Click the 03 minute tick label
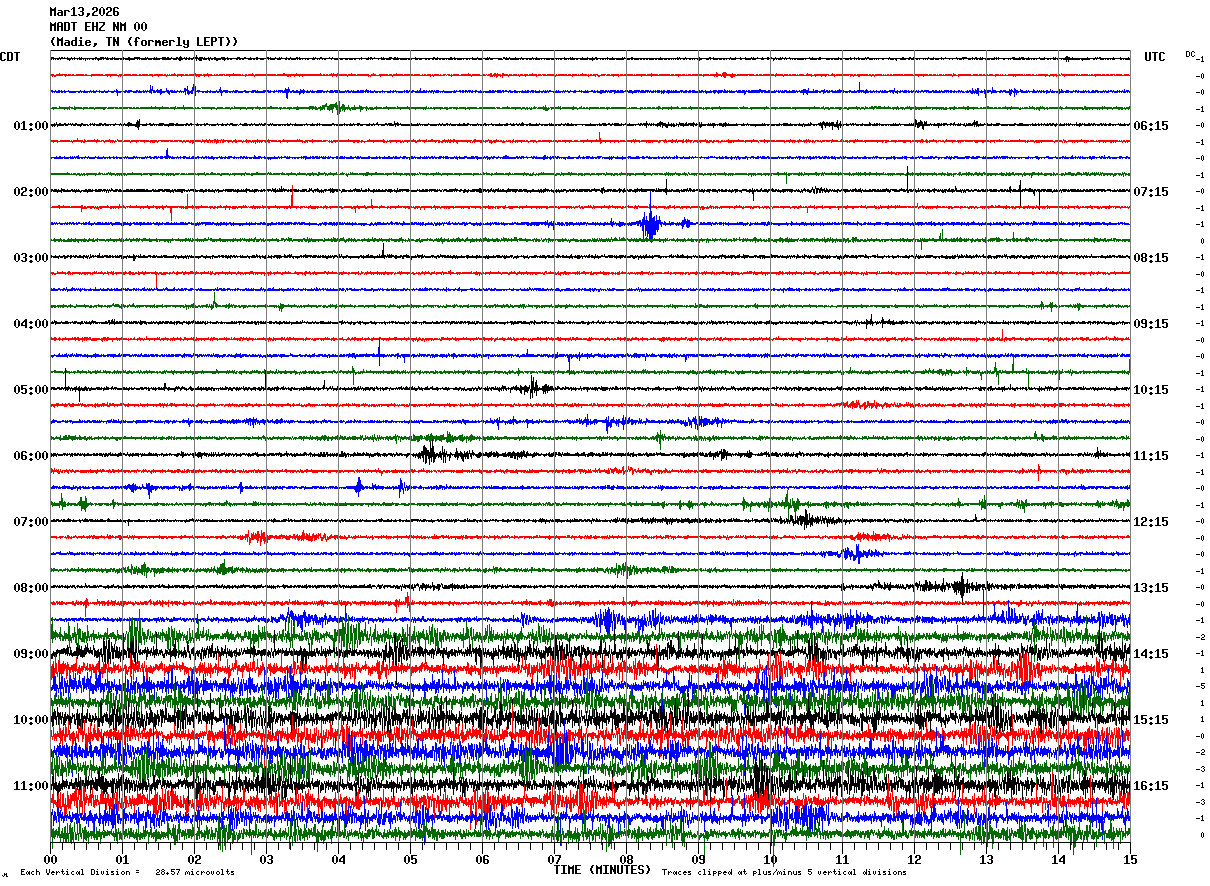This screenshot has width=1210, height=886. (266, 859)
